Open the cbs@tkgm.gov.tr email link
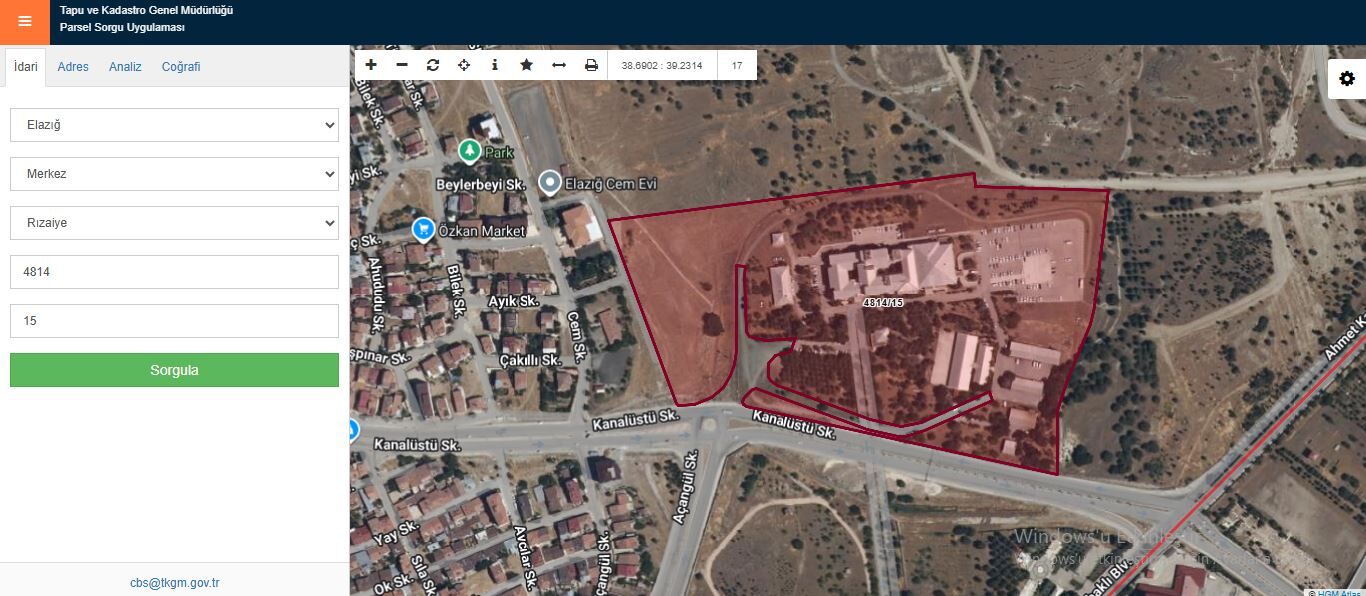 175,583
